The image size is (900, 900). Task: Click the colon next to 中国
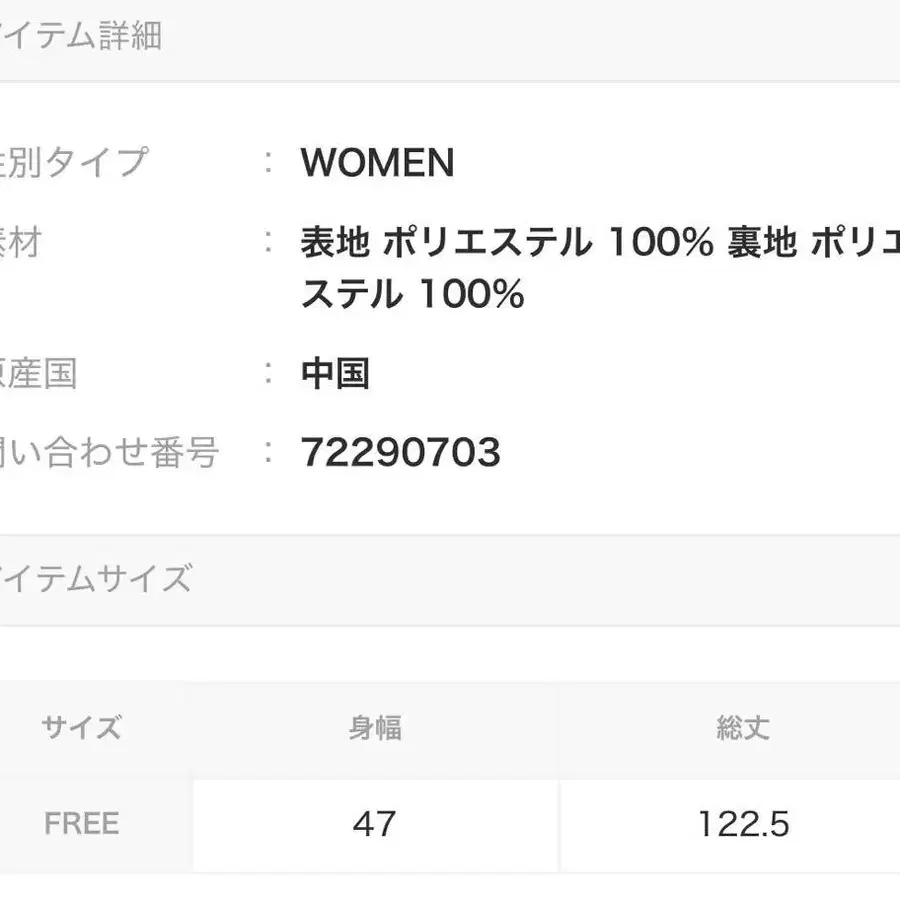(268, 374)
